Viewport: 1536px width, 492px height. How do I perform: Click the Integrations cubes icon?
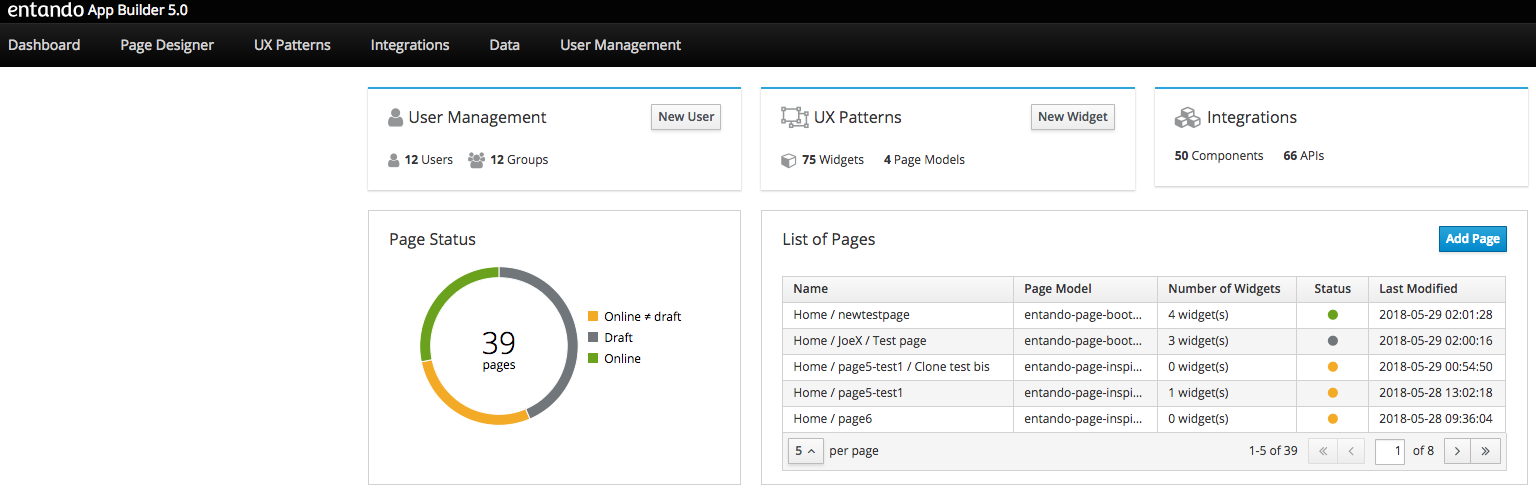(1187, 118)
